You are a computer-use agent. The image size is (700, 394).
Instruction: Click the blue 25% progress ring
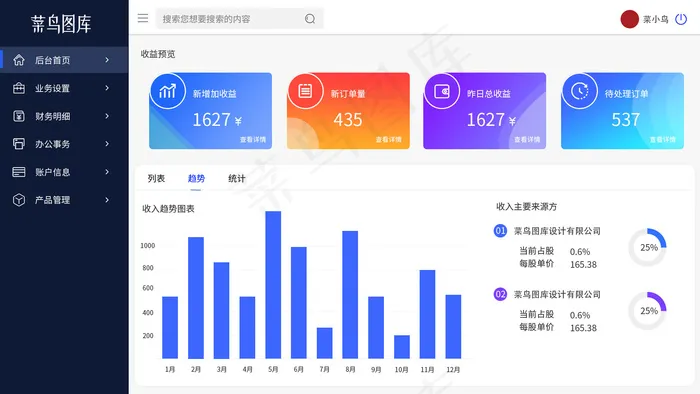[648, 247]
